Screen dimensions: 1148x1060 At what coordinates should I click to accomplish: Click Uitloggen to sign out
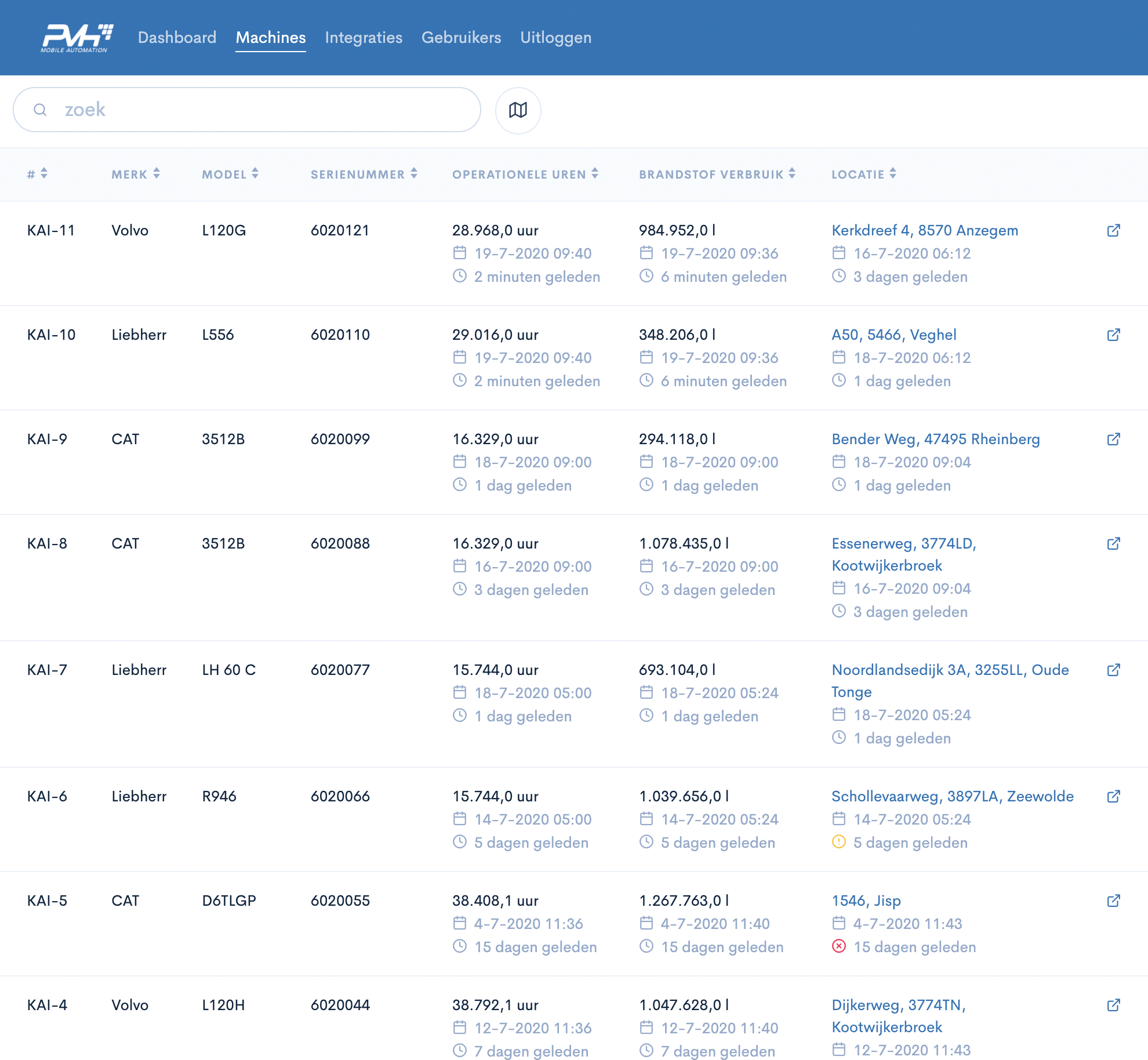tap(555, 38)
